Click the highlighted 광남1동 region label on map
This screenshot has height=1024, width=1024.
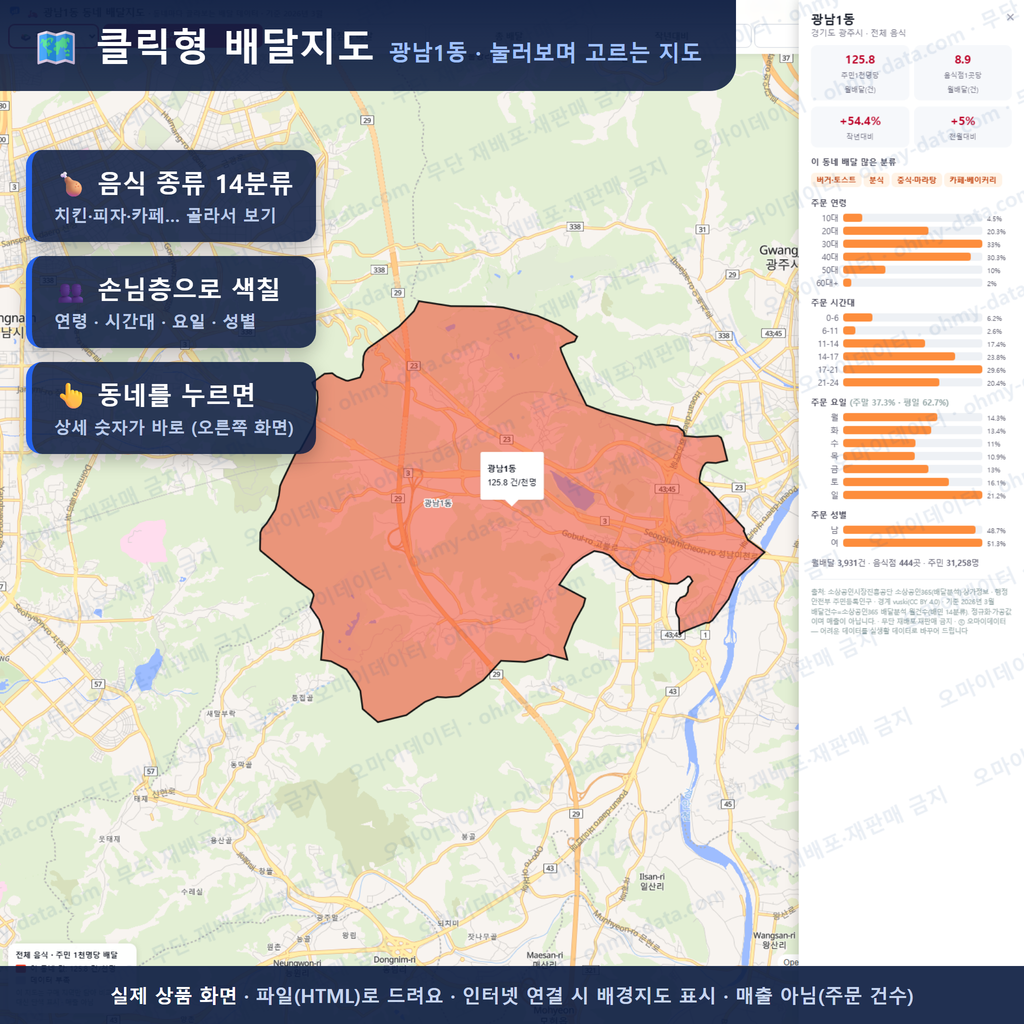point(438,502)
